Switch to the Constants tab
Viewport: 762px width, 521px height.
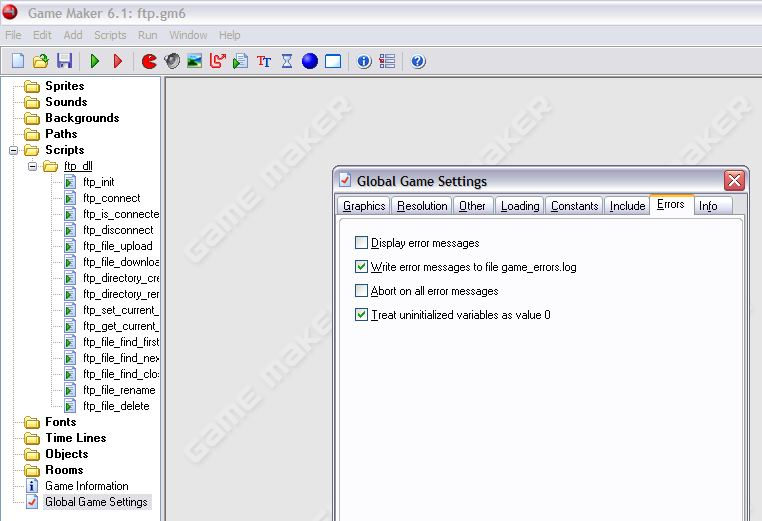(574, 206)
